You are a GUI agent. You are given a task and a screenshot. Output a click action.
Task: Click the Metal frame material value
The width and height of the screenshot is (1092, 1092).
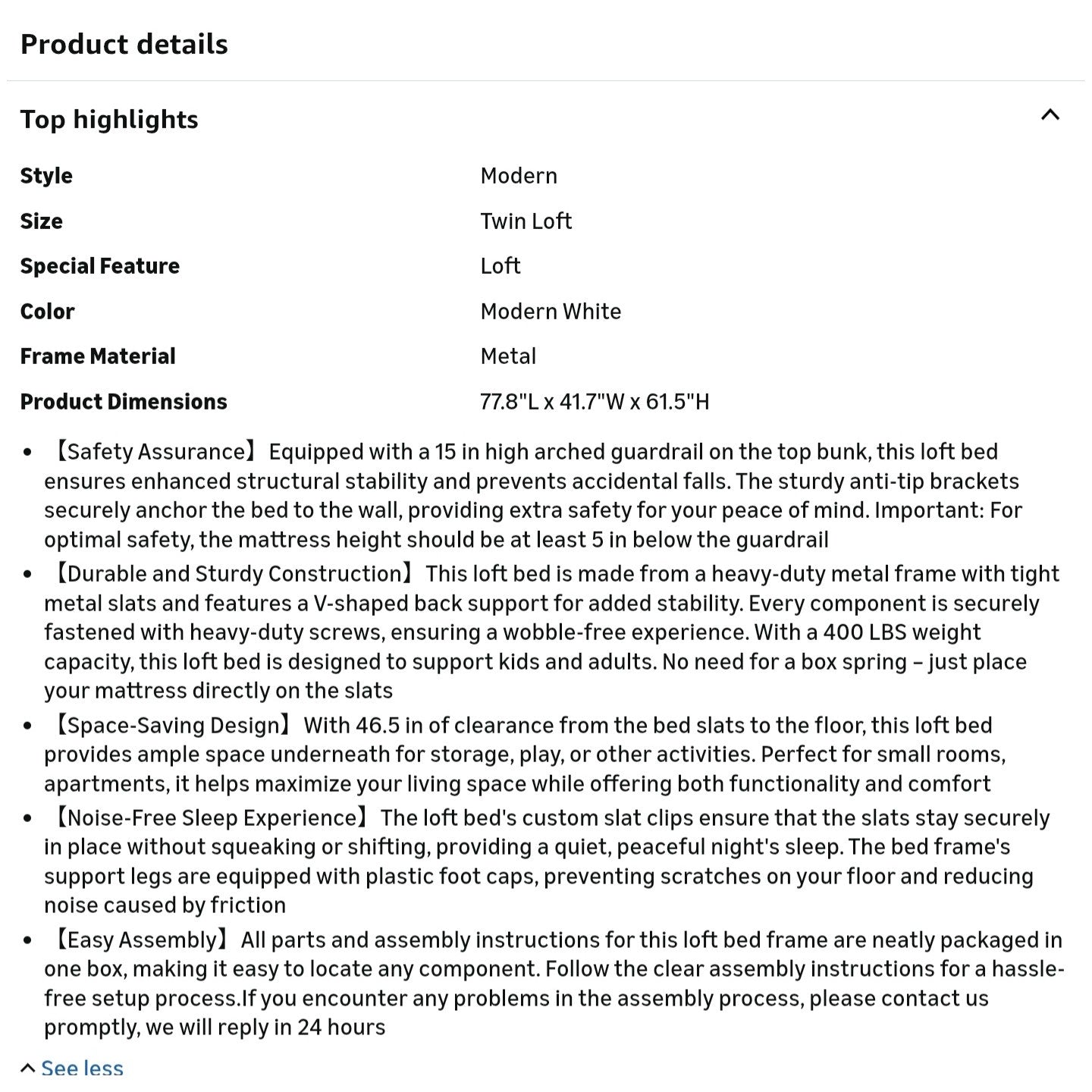(x=508, y=356)
